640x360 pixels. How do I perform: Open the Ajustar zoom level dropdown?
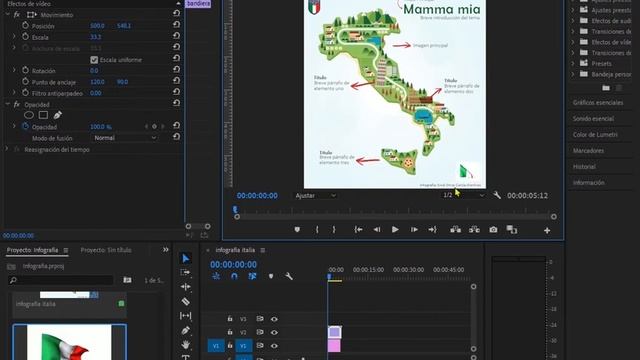pyautogui.click(x=316, y=196)
